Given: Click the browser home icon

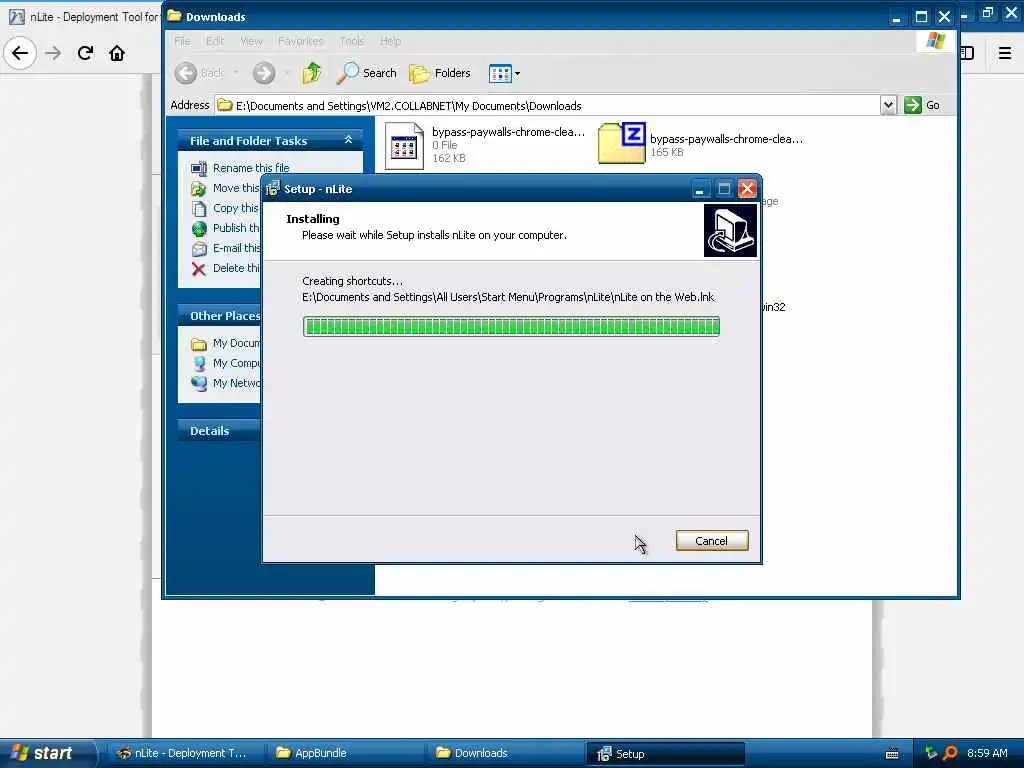Looking at the screenshot, I should 117,53.
